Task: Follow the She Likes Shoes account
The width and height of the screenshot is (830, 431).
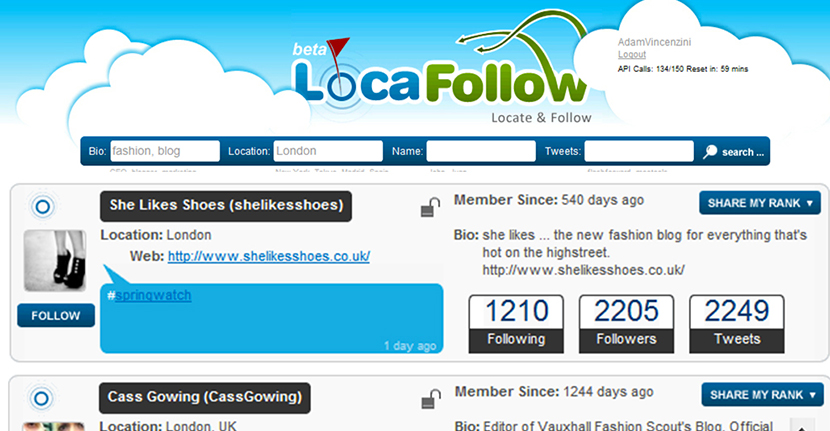Action: (56, 316)
